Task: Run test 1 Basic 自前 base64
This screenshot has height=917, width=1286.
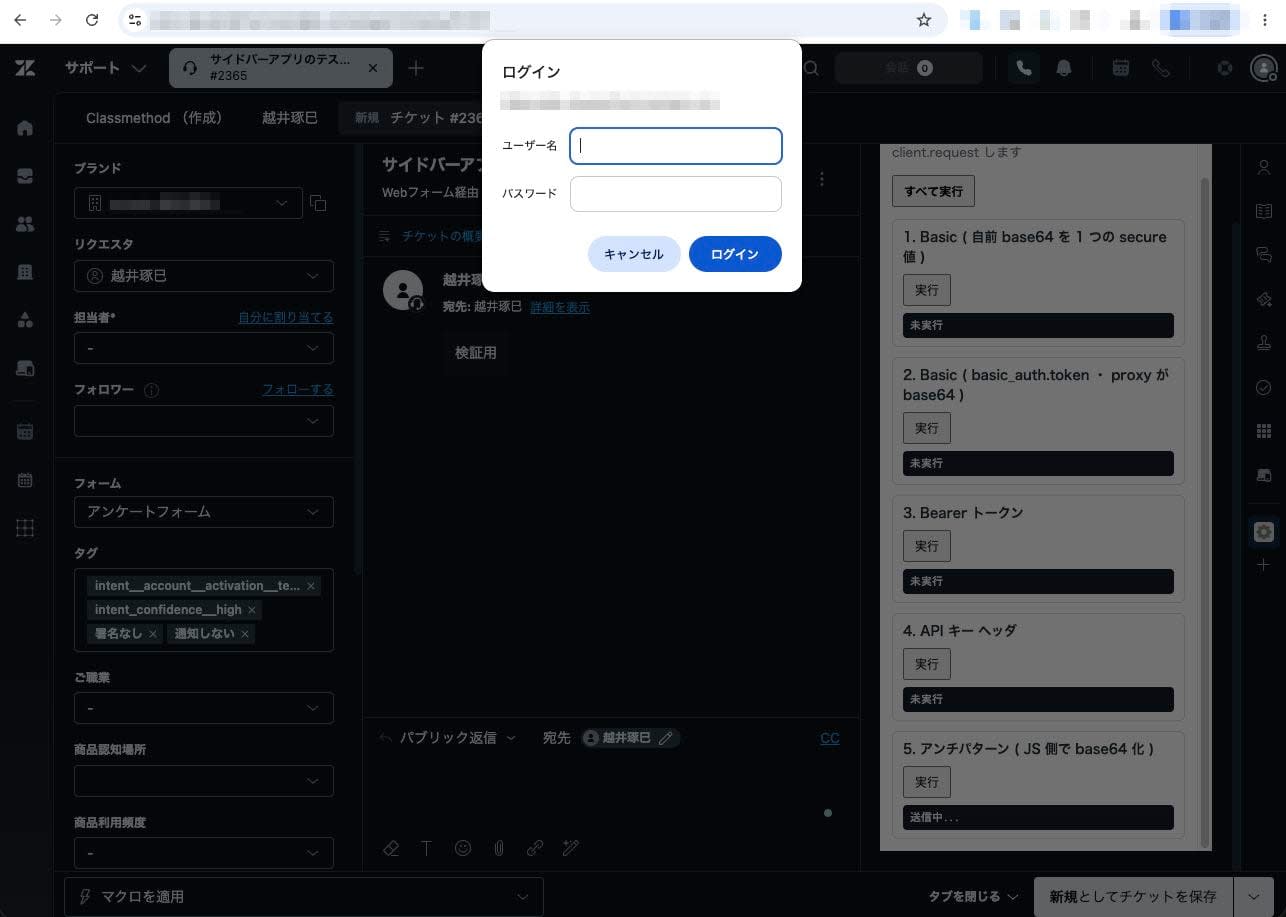Action: tap(927, 290)
